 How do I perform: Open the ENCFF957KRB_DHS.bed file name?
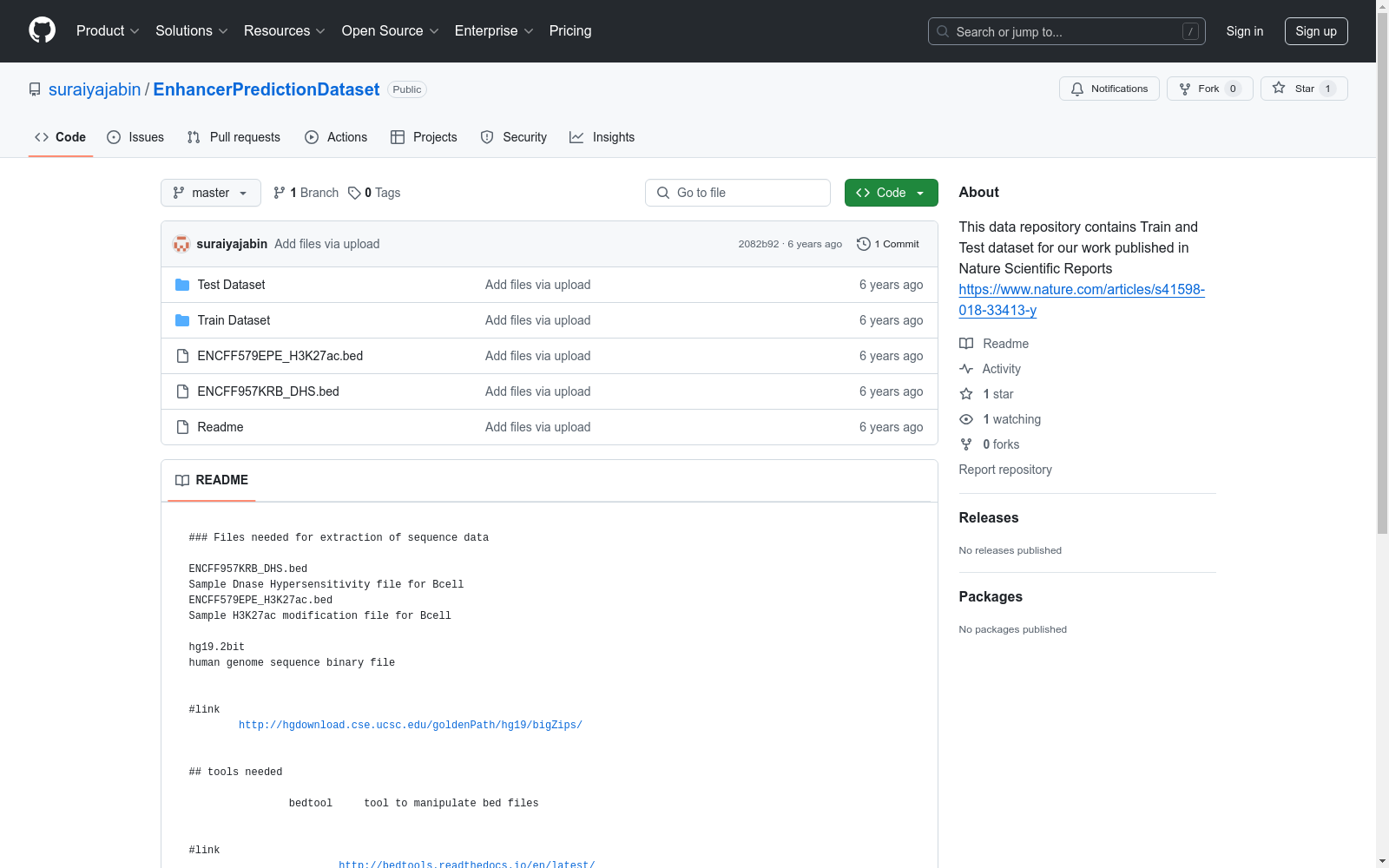coord(268,391)
